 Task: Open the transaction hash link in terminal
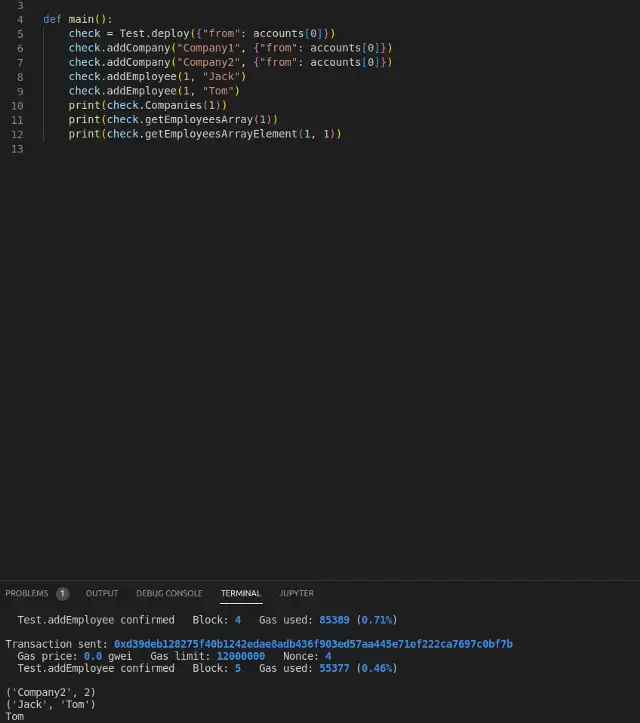[313, 644]
